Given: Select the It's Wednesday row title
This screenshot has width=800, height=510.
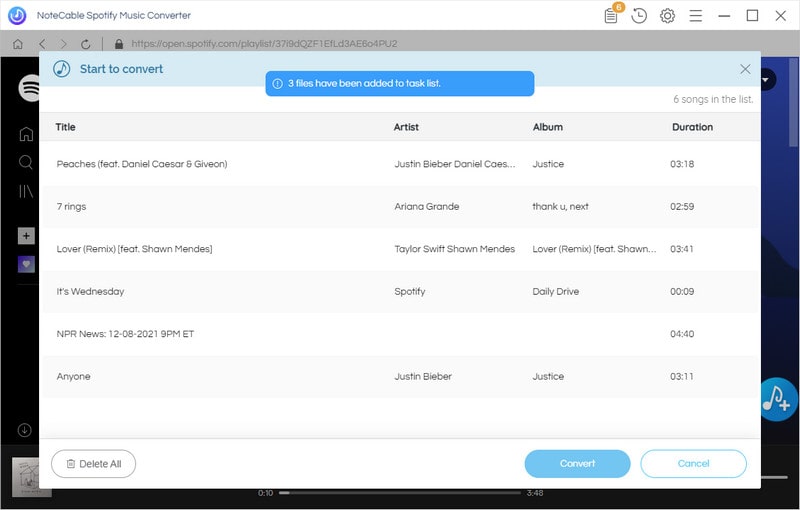Looking at the screenshot, I should click(x=90, y=292).
